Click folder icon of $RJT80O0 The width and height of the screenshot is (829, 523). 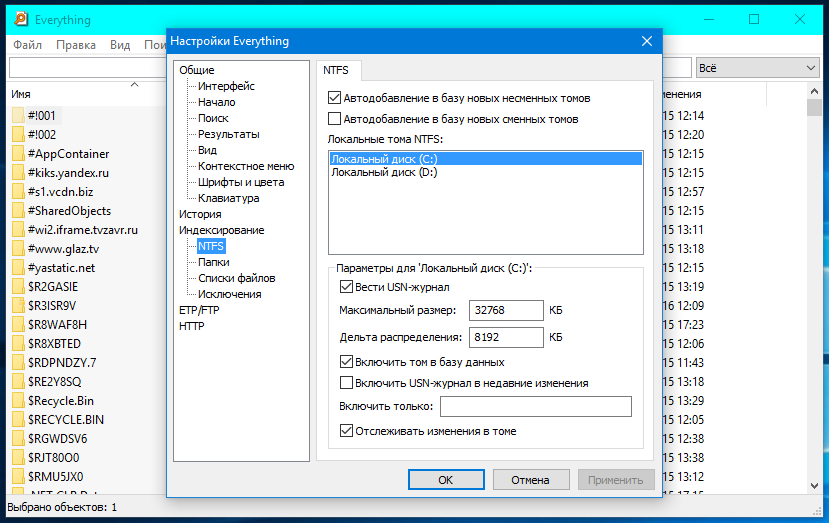[x=18, y=458]
